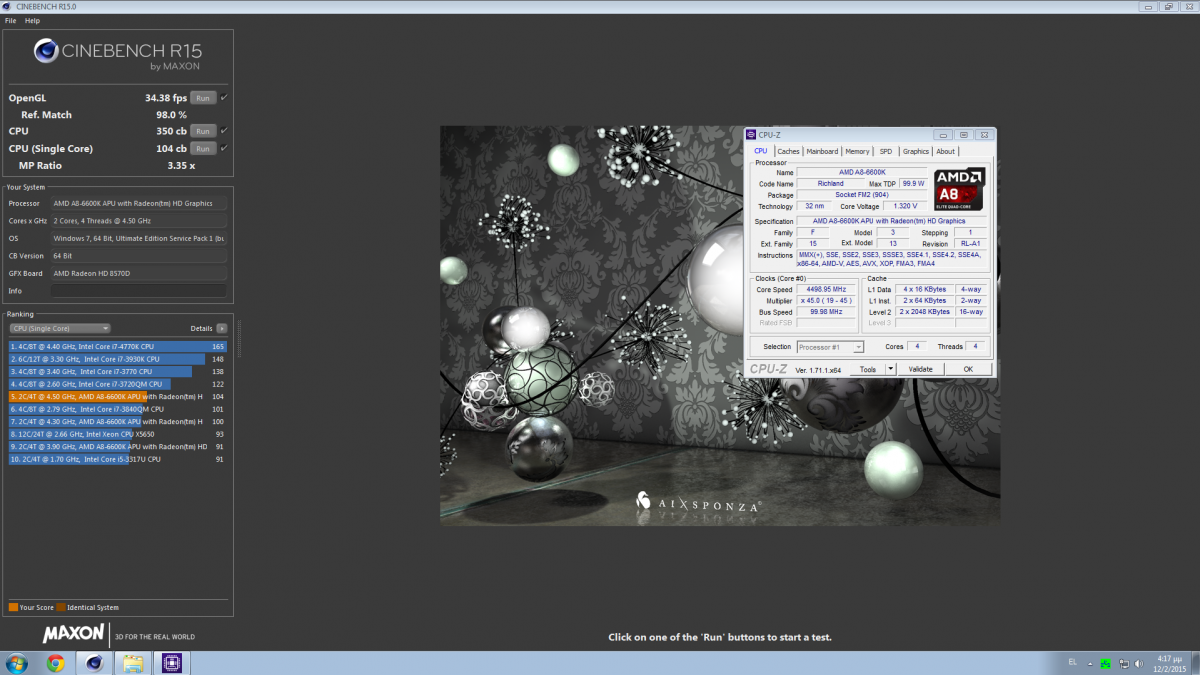Click the Processor name field in Cinebench
The width and height of the screenshot is (1200, 675).
point(139,203)
